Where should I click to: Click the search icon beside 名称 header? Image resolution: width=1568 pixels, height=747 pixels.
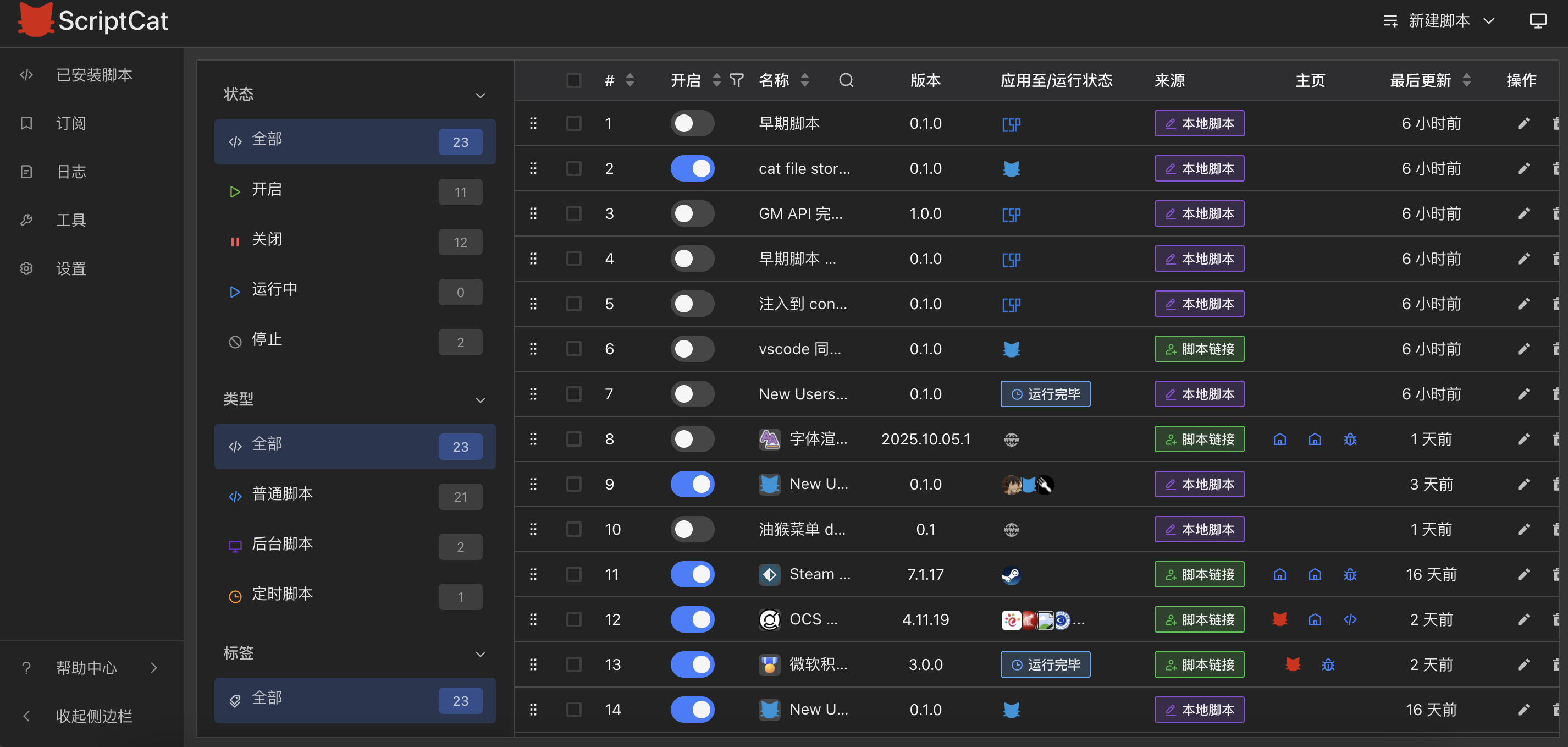pyautogui.click(x=846, y=80)
